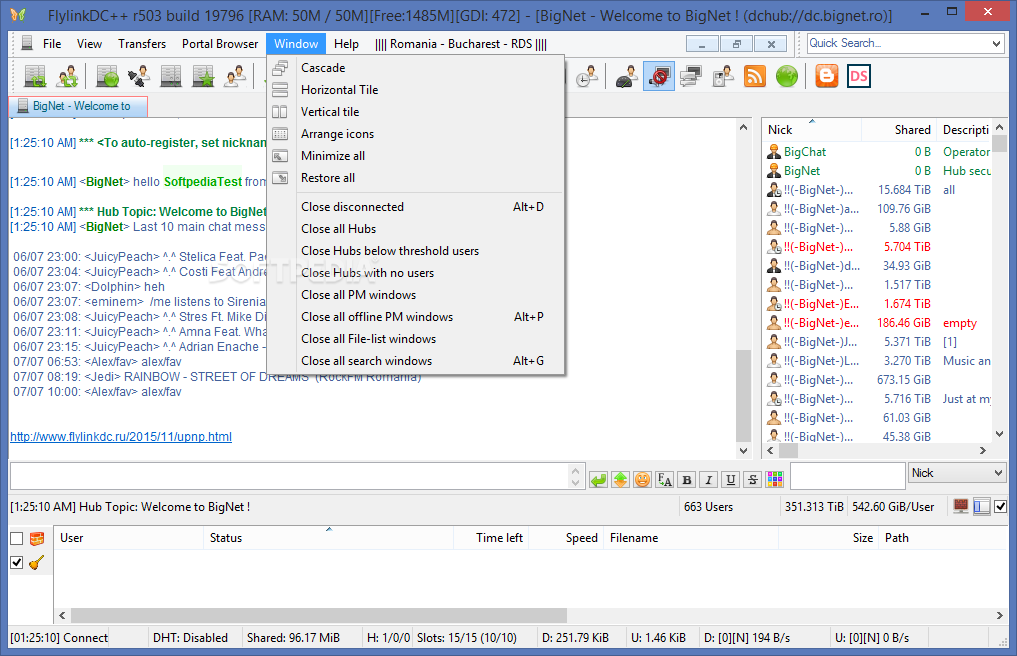Image resolution: width=1017 pixels, height=656 pixels.
Task: Click the firewall brick monitor status icon
Action: pyautogui.click(x=961, y=506)
